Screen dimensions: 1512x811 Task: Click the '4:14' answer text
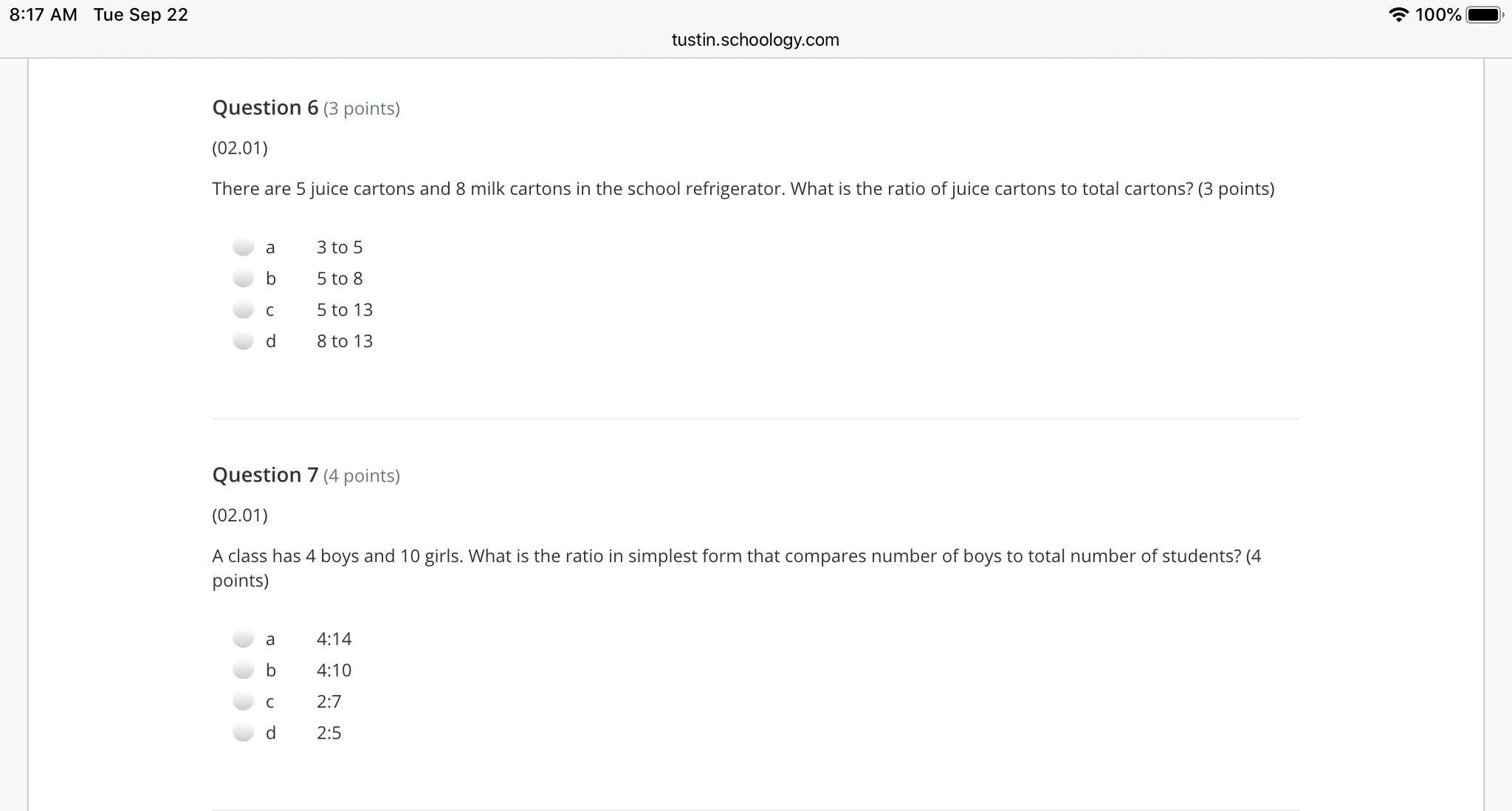334,639
